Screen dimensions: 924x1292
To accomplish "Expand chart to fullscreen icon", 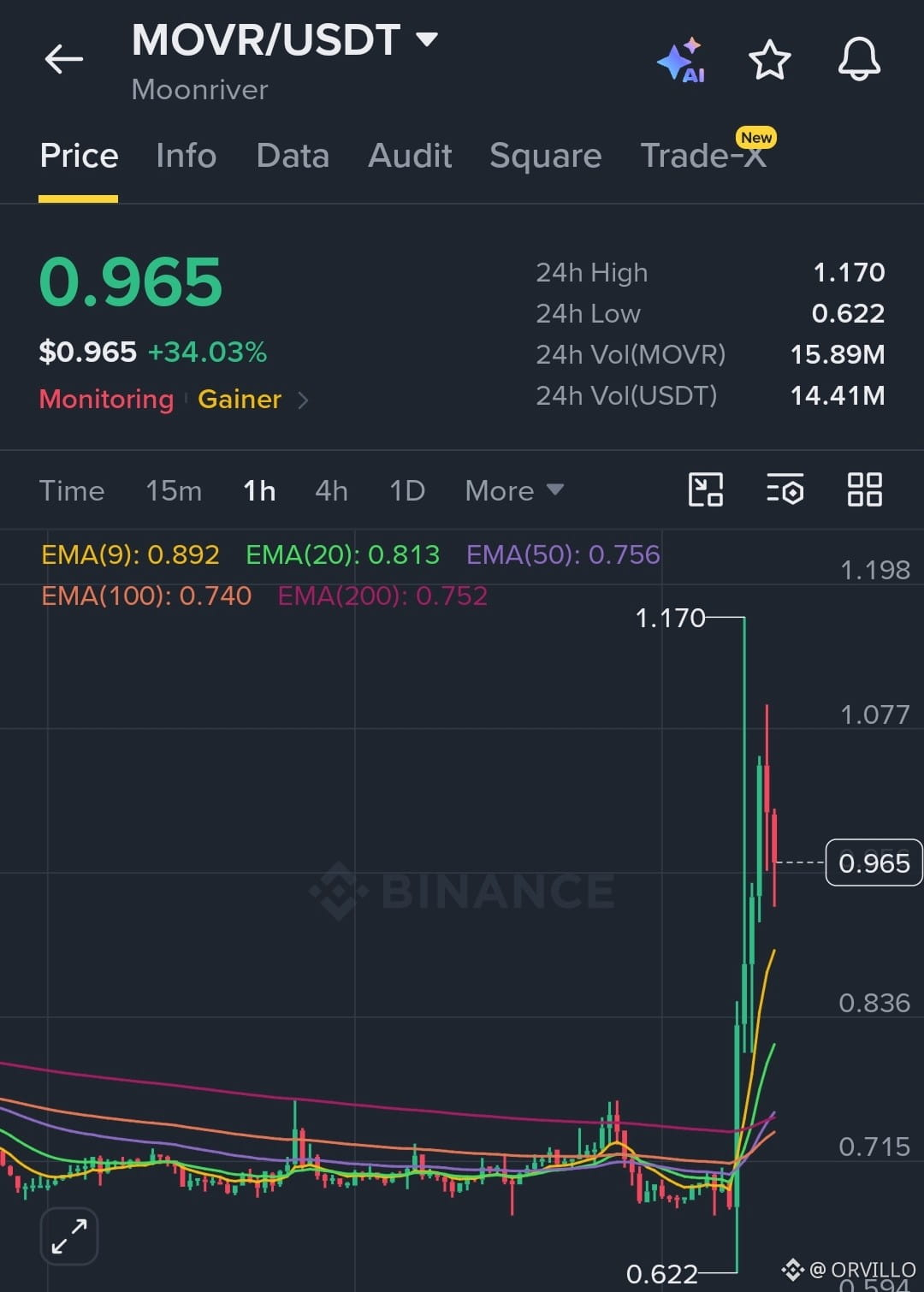I will point(69,1236).
